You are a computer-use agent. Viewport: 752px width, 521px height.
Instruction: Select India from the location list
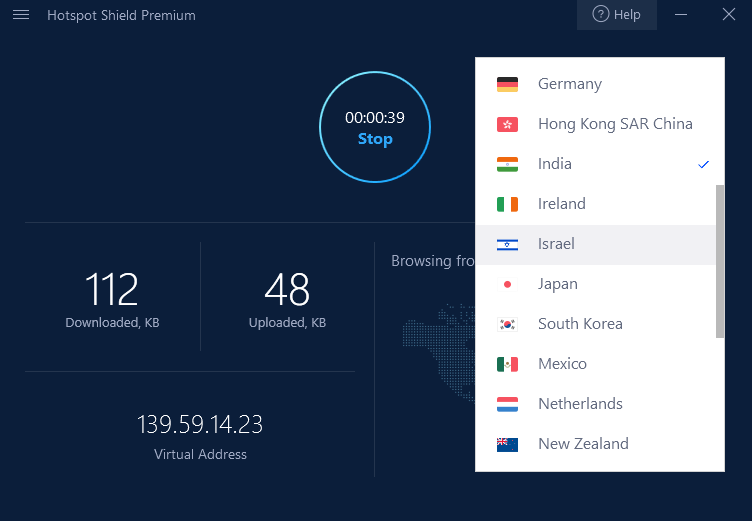(x=595, y=164)
